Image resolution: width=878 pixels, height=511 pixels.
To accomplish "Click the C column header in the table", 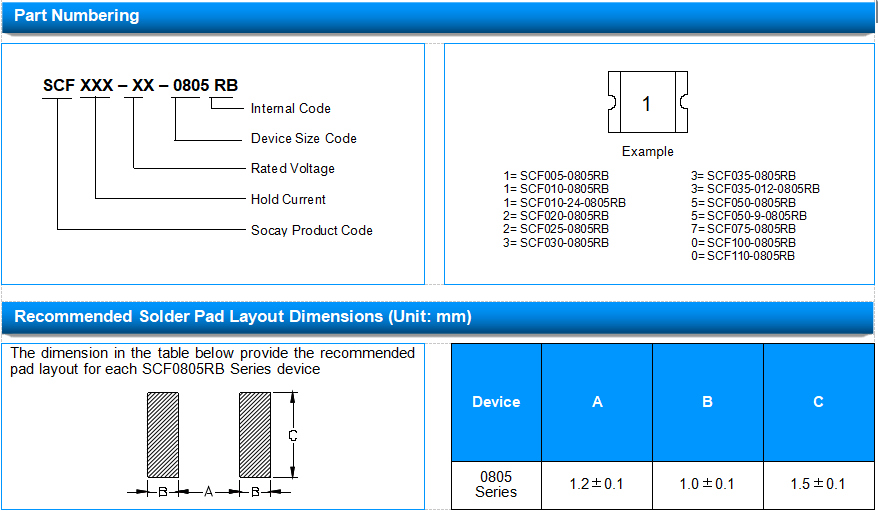I will click(x=819, y=402).
